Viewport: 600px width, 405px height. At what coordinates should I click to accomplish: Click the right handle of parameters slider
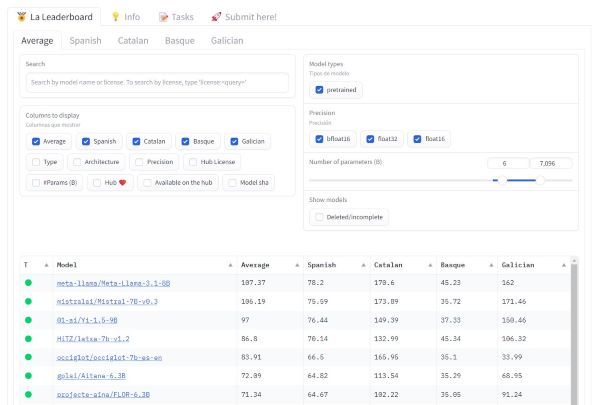tap(540, 181)
